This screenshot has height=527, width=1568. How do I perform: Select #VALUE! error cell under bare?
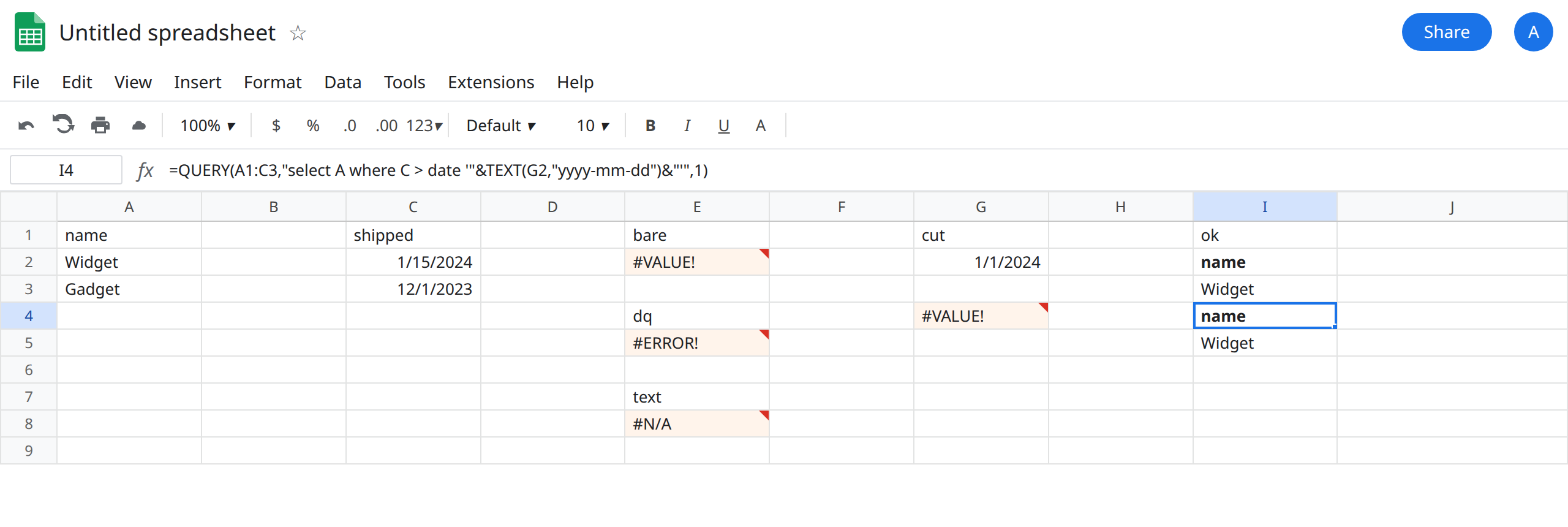click(697, 262)
